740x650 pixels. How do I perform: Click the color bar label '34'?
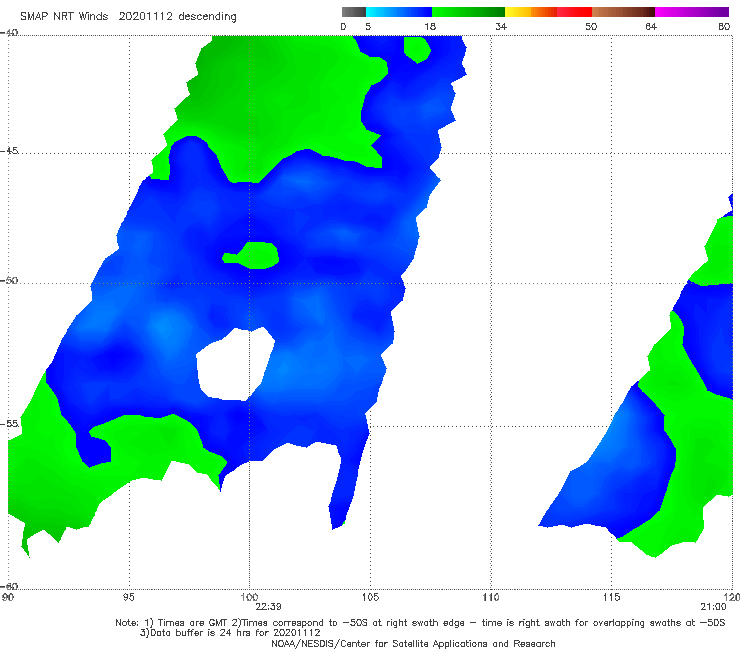click(x=501, y=26)
